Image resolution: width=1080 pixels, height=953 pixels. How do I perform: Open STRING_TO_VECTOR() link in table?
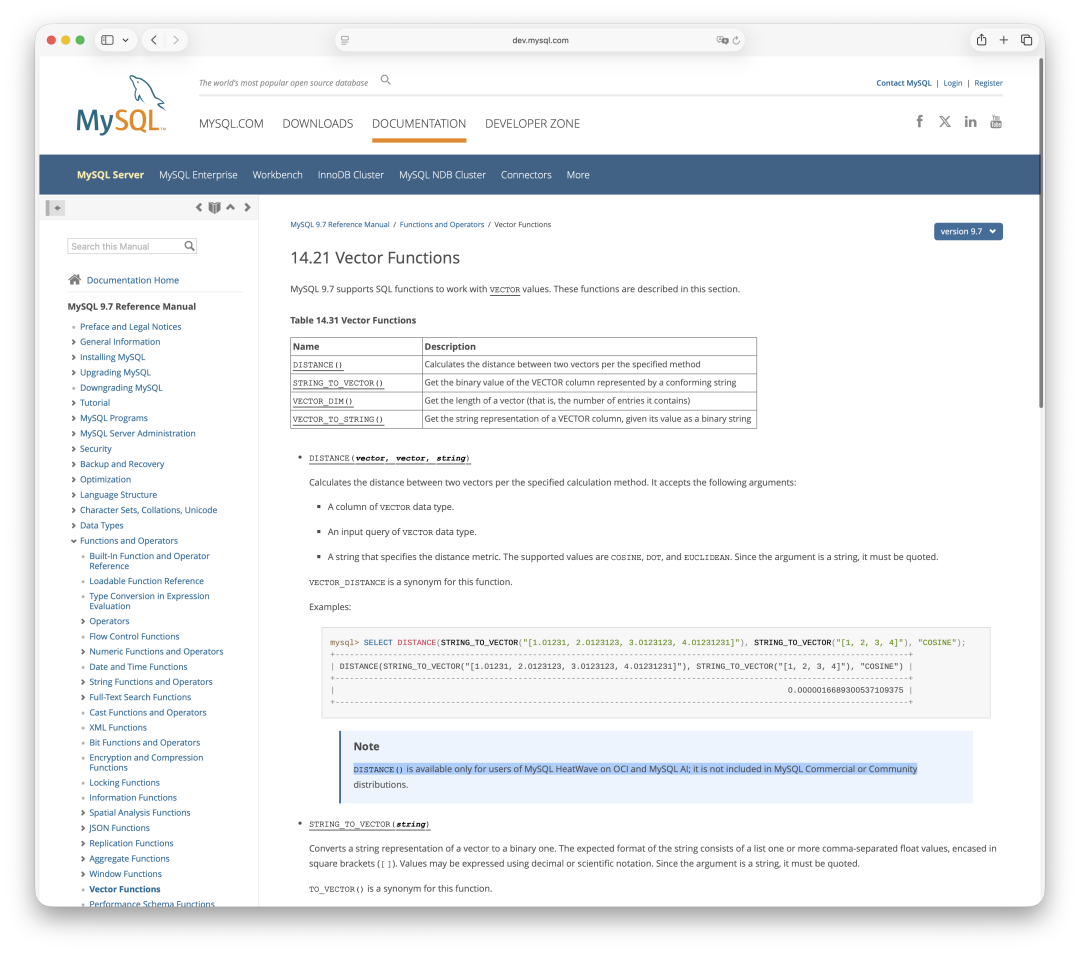(338, 383)
